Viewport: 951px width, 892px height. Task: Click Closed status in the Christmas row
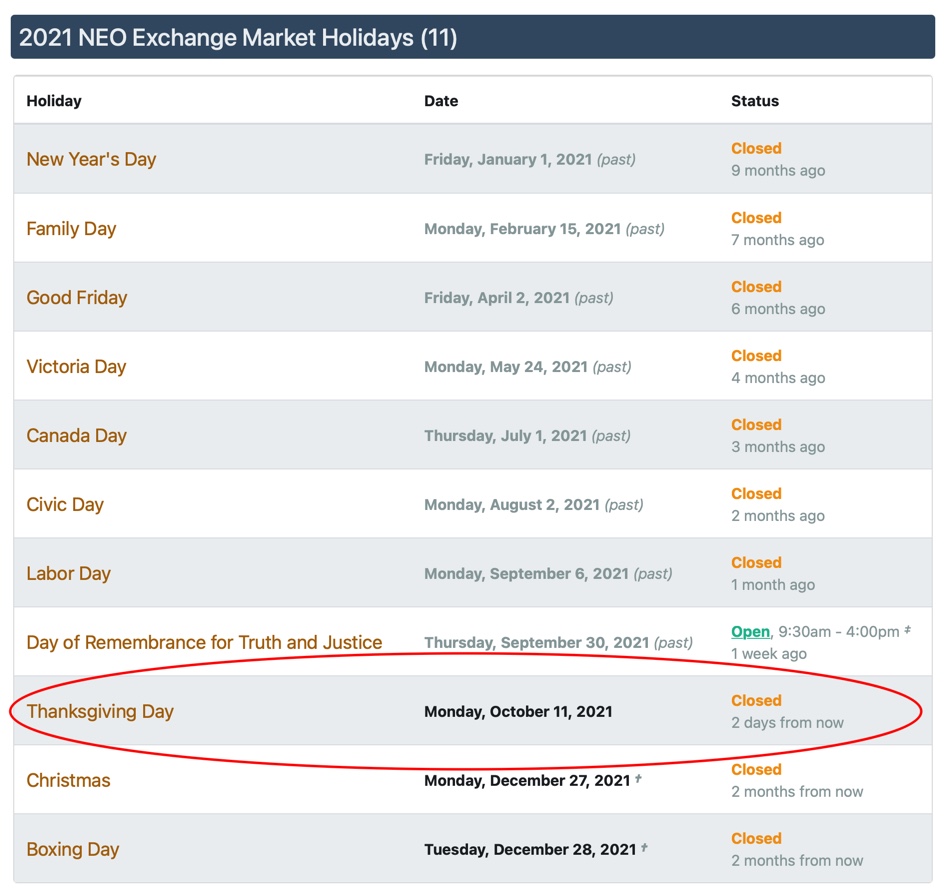[756, 770]
